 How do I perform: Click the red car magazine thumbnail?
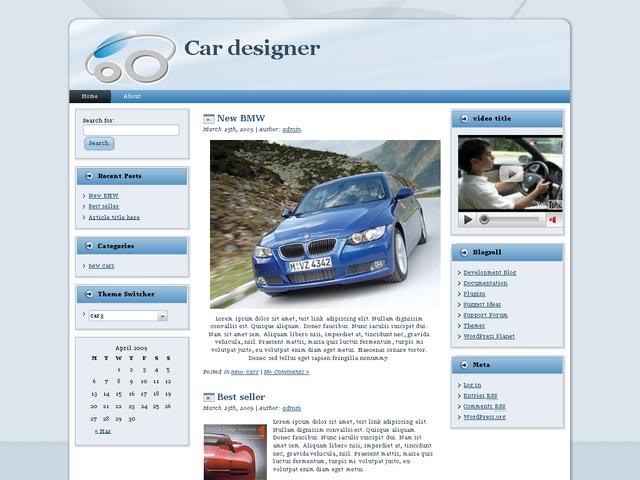pyautogui.click(x=235, y=452)
